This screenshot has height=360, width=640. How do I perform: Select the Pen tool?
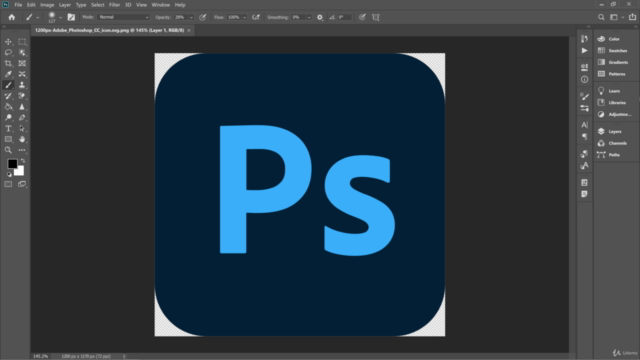point(22,118)
